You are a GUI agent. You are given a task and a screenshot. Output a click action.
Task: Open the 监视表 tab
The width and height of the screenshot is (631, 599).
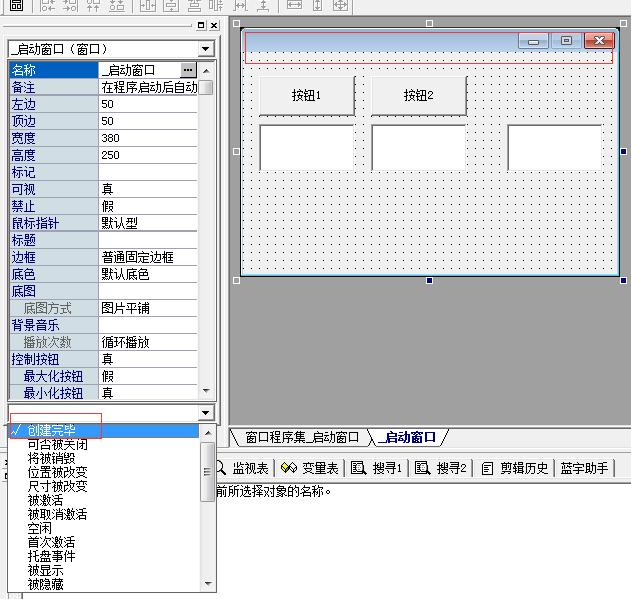pyautogui.click(x=244, y=468)
